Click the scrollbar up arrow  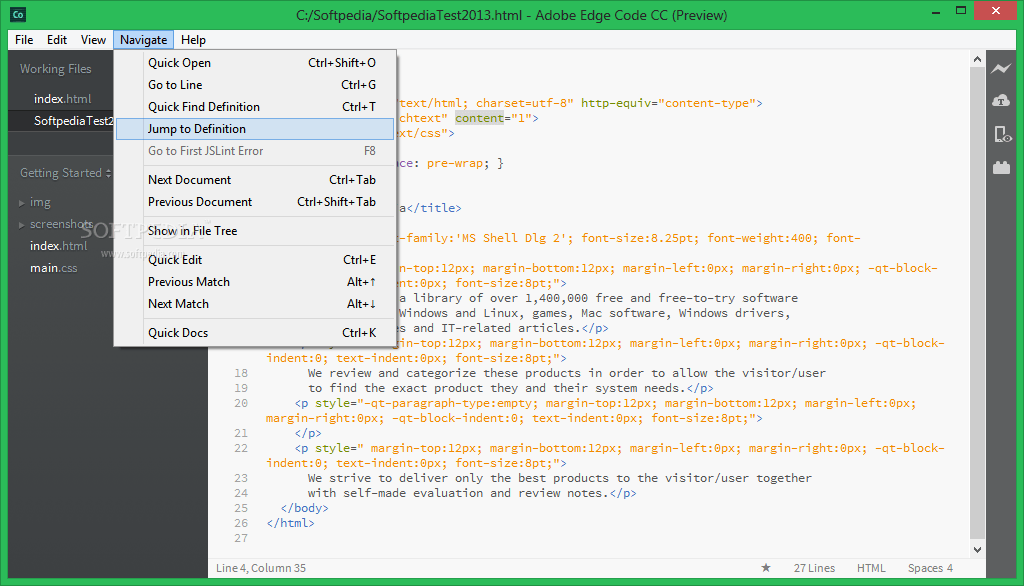(x=977, y=59)
